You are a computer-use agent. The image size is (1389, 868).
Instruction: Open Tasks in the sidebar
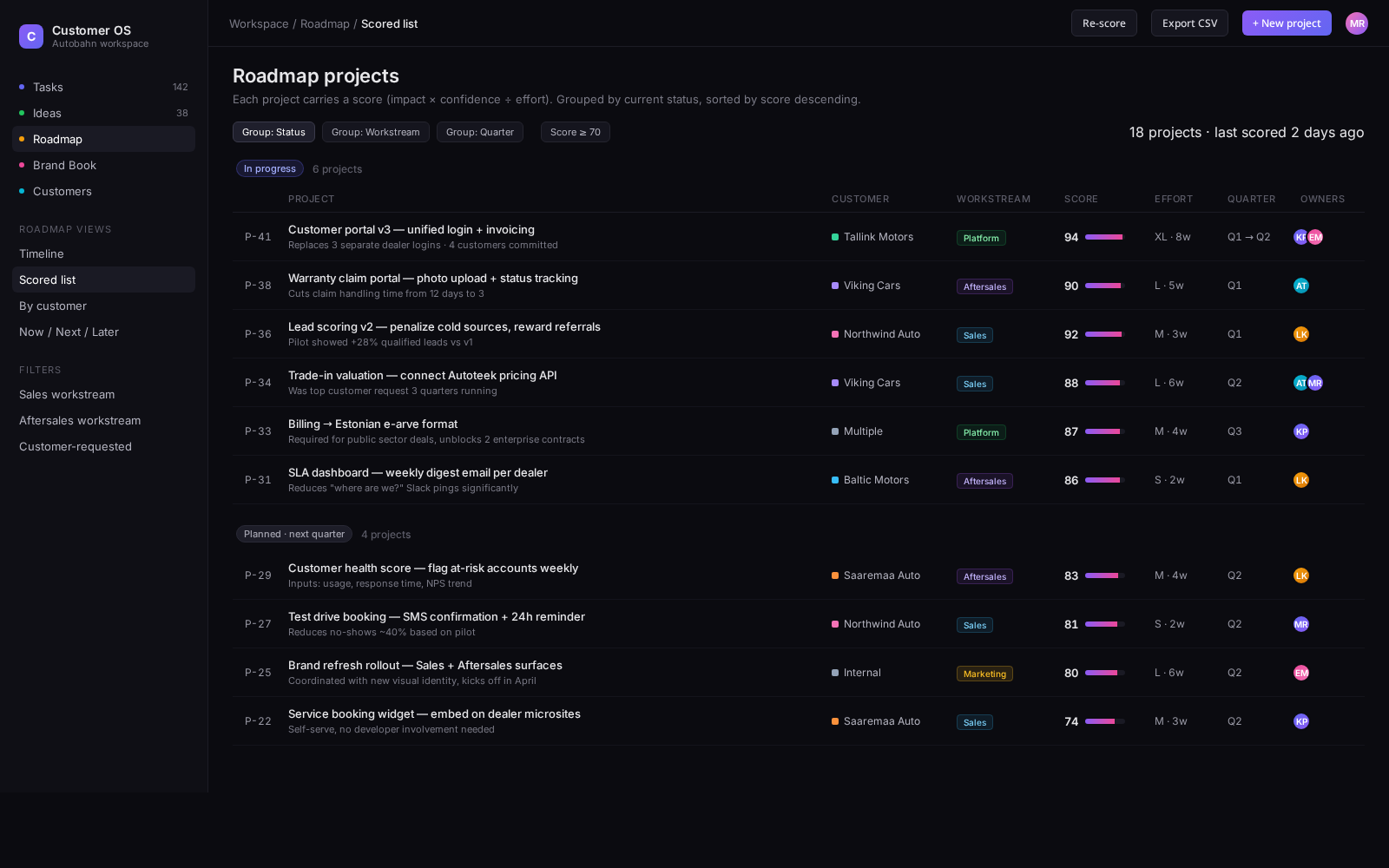click(103, 87)
